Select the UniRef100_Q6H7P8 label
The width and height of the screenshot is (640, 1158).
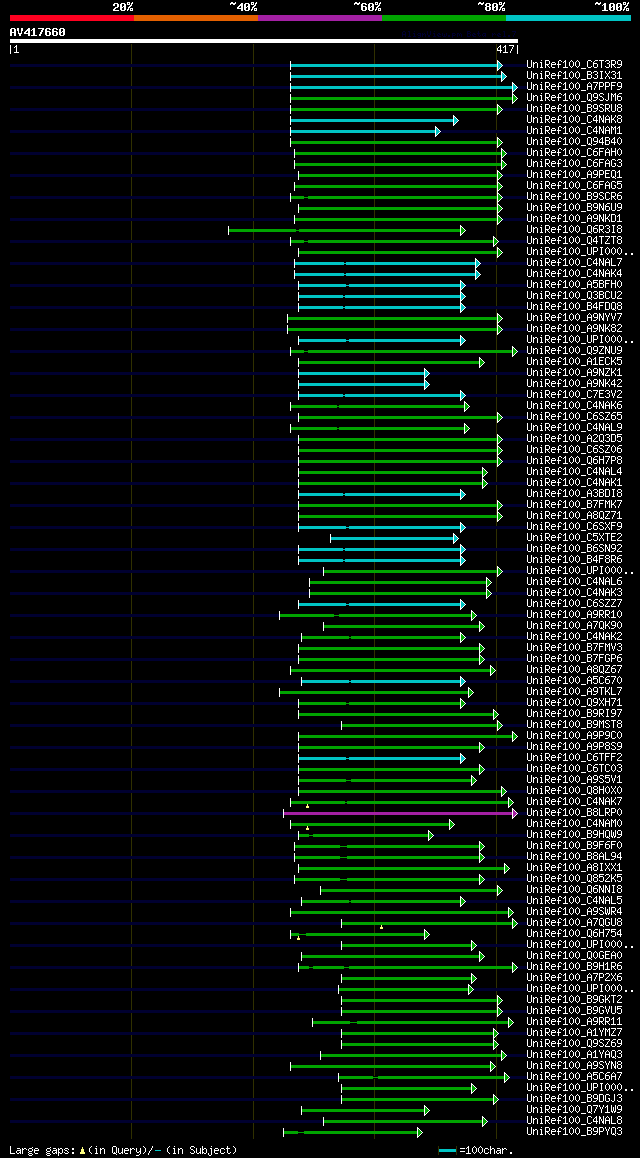point(574,461)
